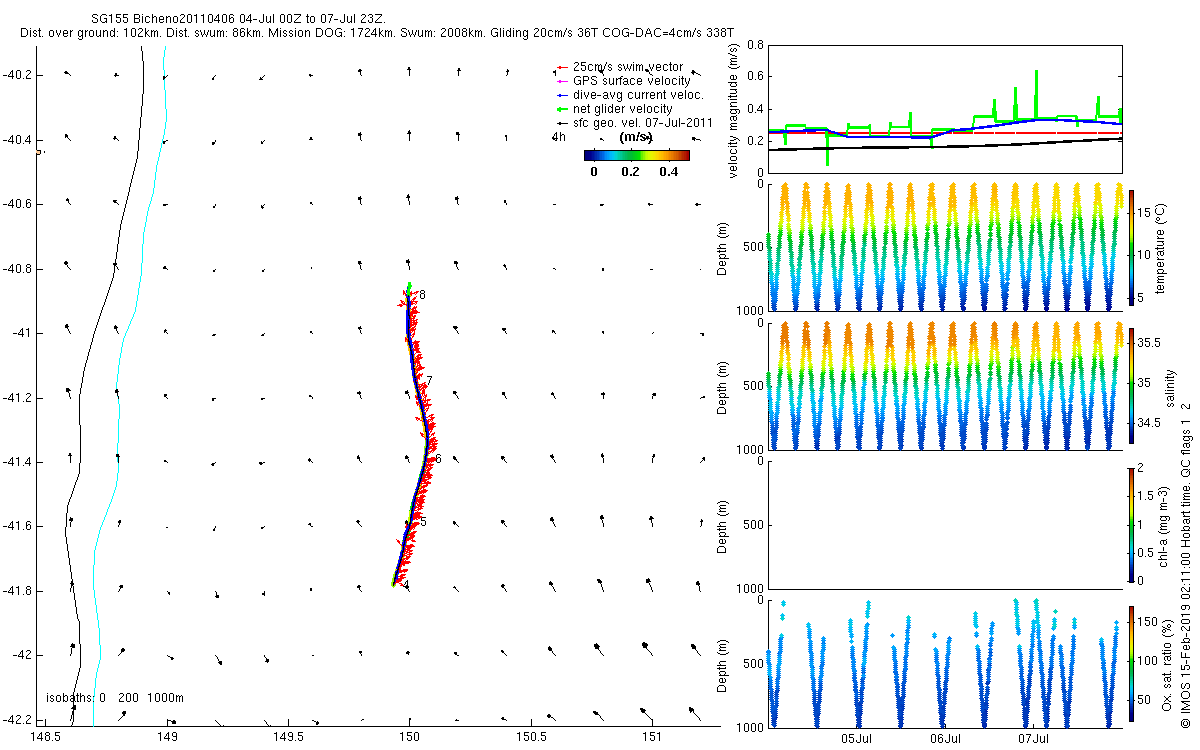Click the empty chl-a depth plot

(x=945, y=524)
